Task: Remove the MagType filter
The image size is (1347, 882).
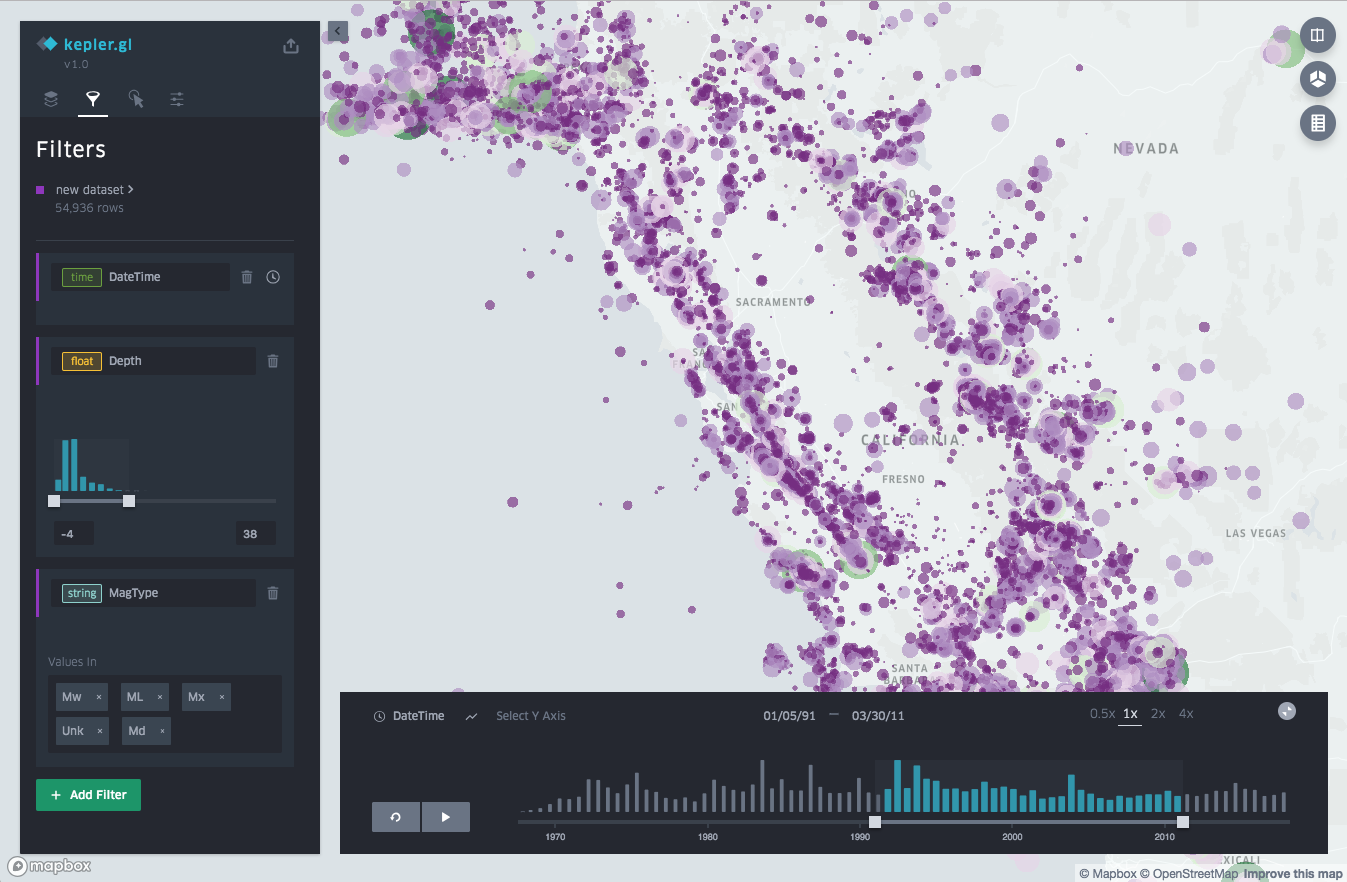Action: pyautogui.click(x=273, y=593)
